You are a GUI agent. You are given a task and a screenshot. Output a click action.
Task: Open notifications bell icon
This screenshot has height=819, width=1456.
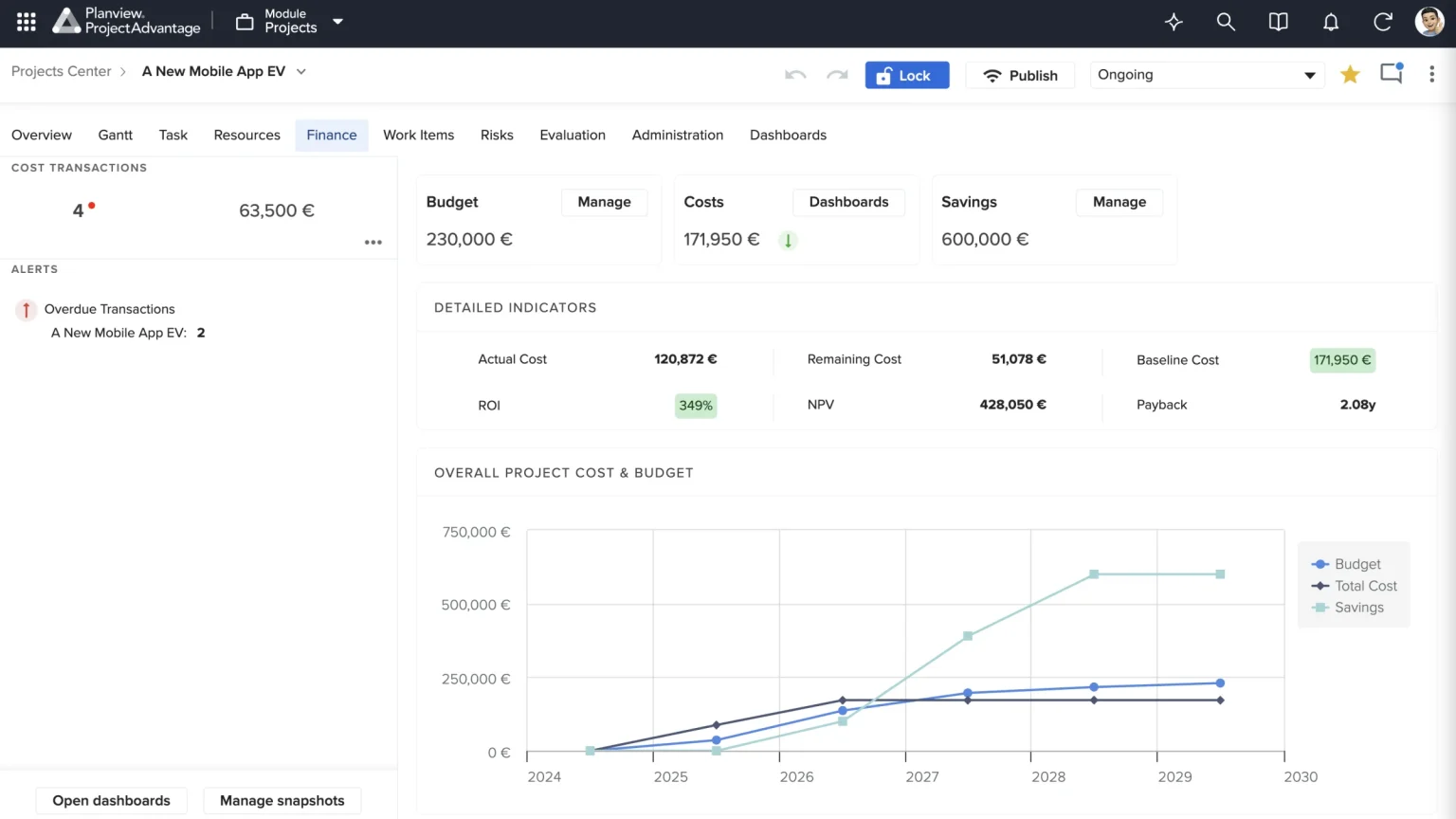(1331, 22)
